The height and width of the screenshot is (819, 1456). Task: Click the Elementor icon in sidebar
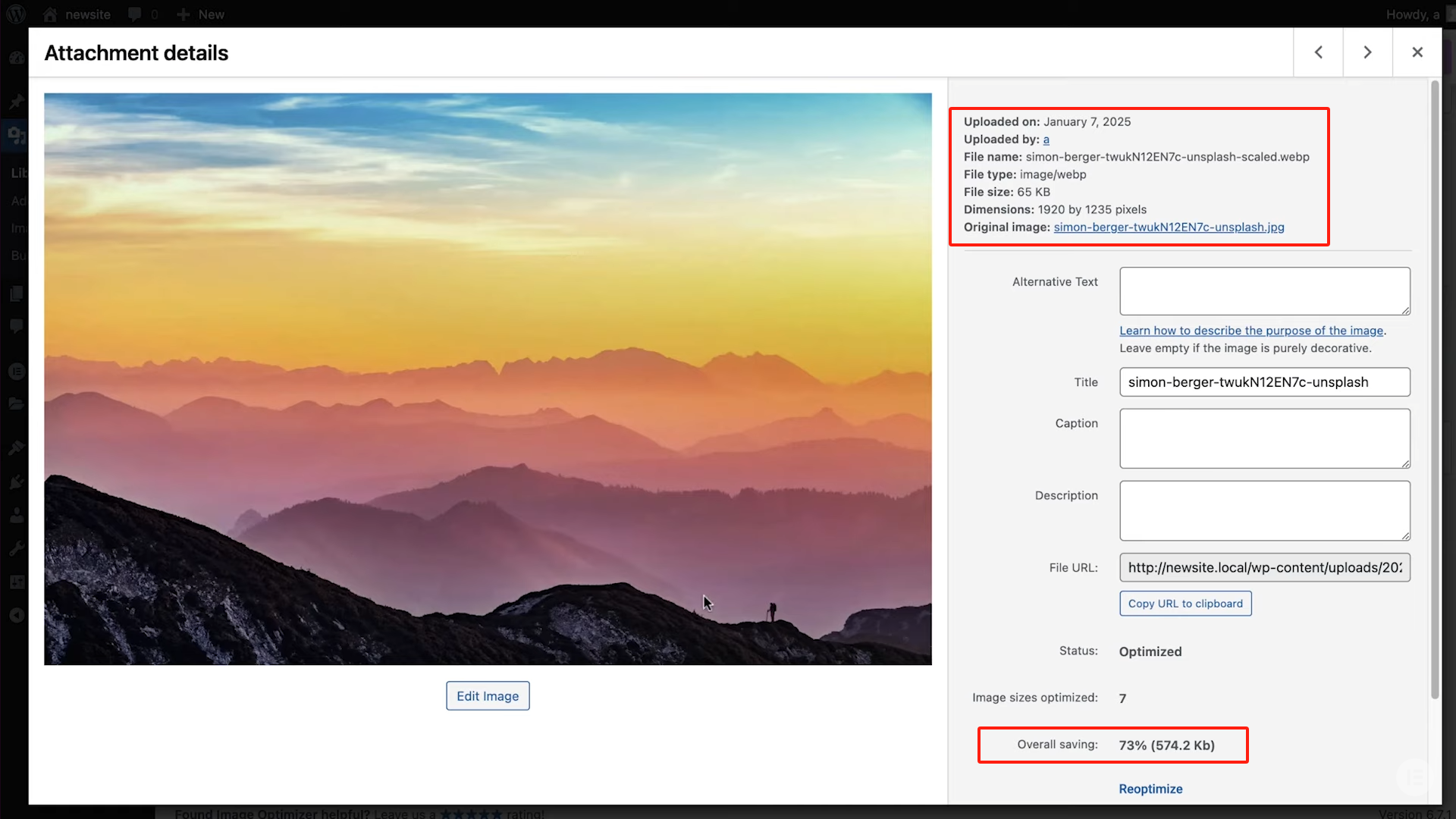[x=17, y=372]
